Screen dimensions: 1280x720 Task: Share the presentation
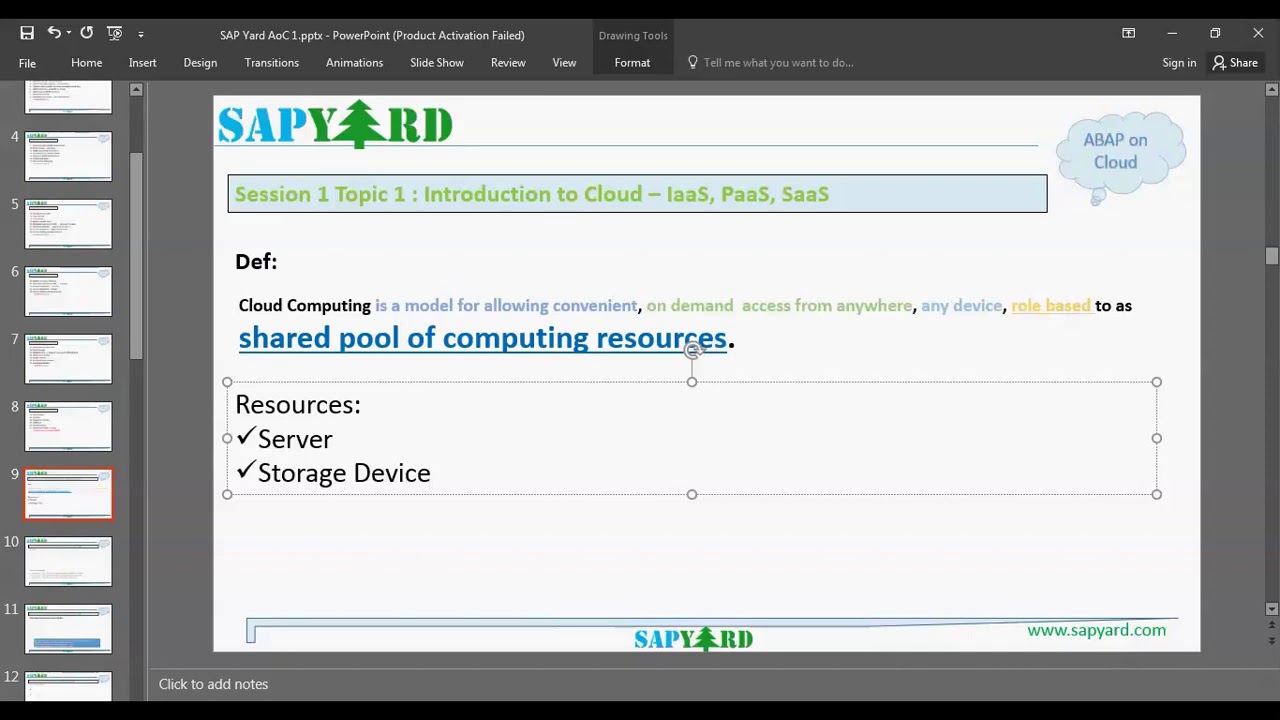[1235, 62]
